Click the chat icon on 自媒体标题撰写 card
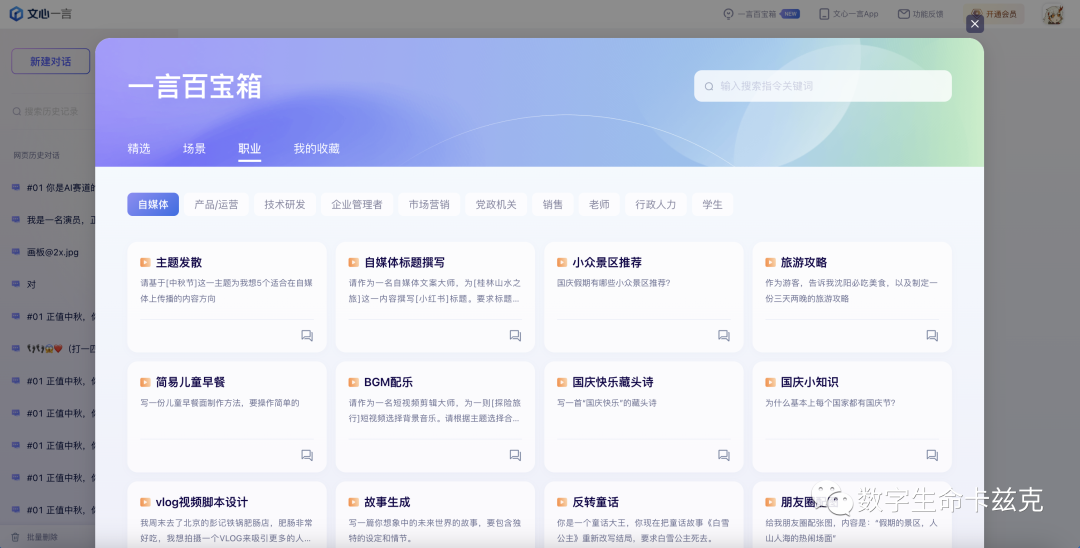Image resolution: width=1080 pixels, height=548 pixels. click(x=515, y=335)
